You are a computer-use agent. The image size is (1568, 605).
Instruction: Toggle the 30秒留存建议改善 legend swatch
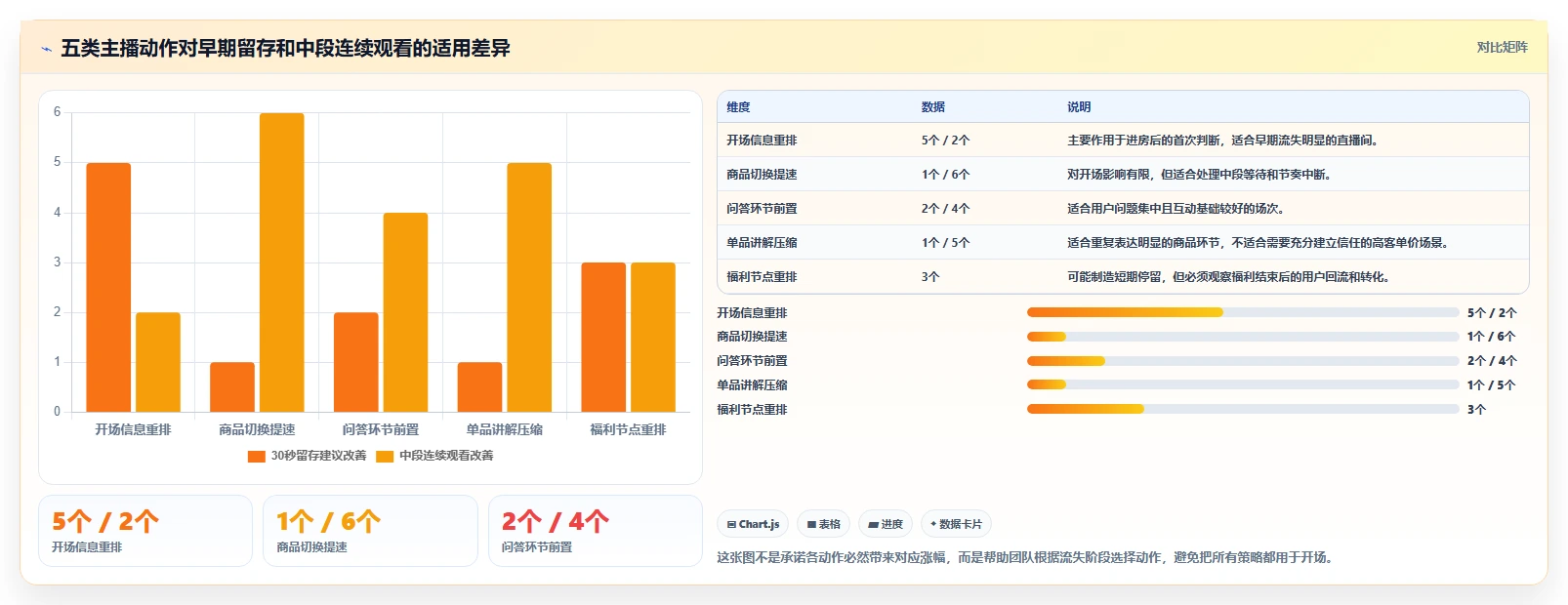point(256,456)
